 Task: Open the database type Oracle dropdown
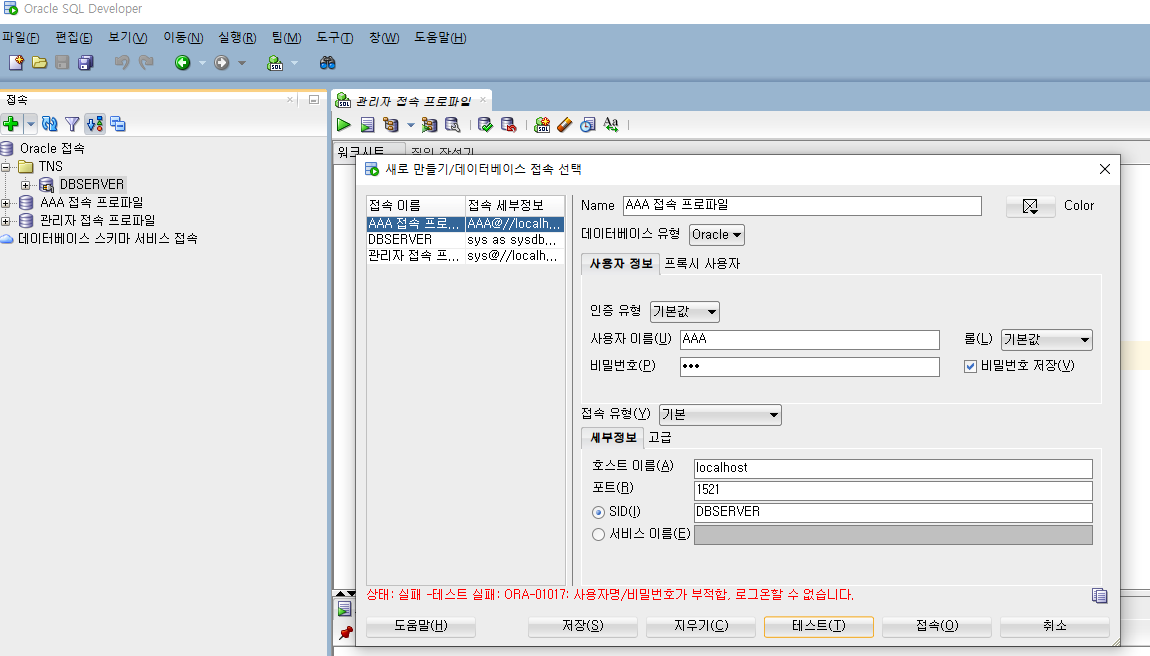click(x=717, y=235)
